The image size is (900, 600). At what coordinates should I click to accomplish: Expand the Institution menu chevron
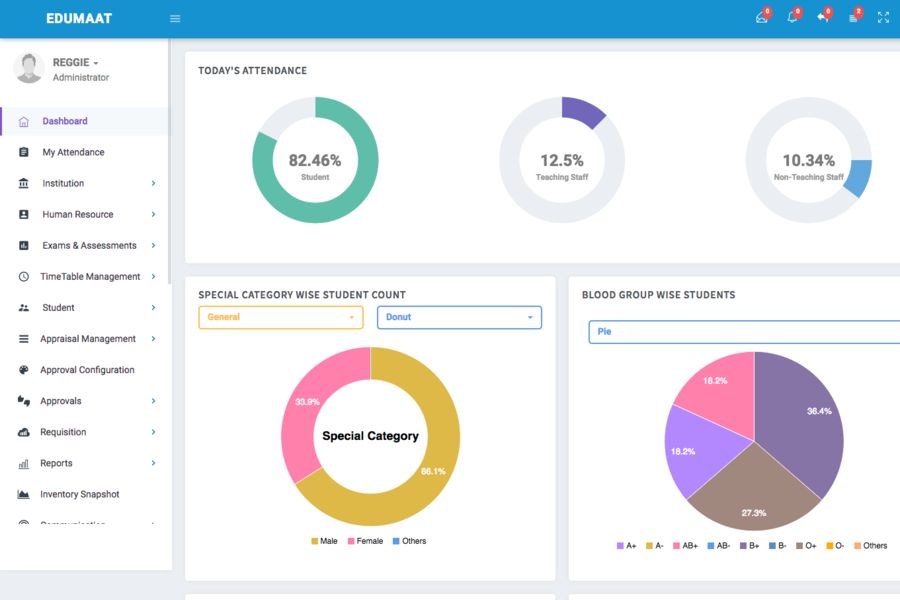click(x=153, y=183)
